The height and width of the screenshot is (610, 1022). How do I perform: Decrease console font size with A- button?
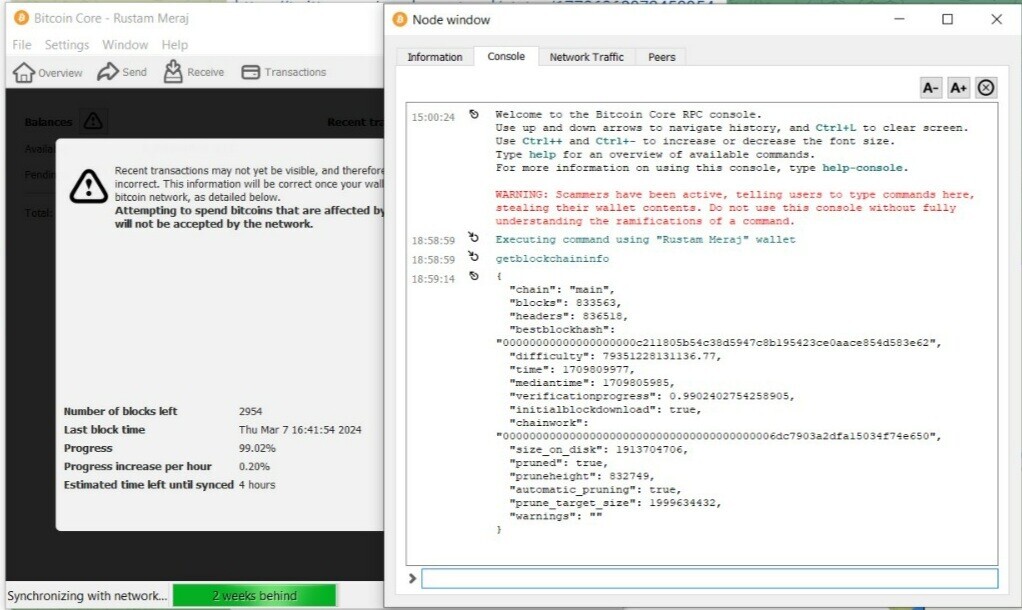930,87
